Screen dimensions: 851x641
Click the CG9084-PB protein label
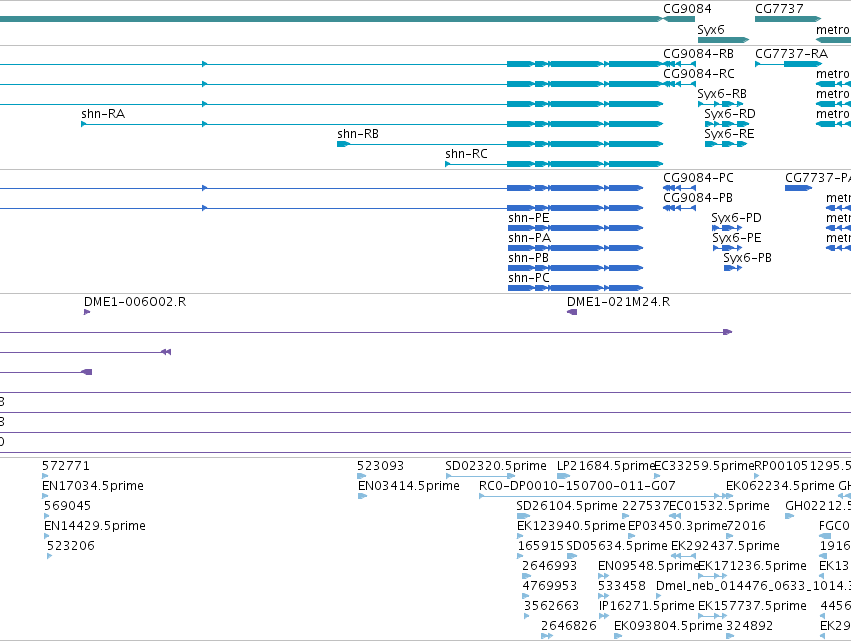(x=698, y=198)
